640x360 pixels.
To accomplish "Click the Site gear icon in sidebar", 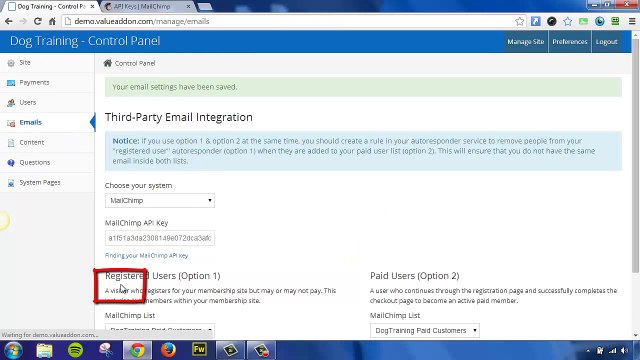I will [x=11, y=63].
